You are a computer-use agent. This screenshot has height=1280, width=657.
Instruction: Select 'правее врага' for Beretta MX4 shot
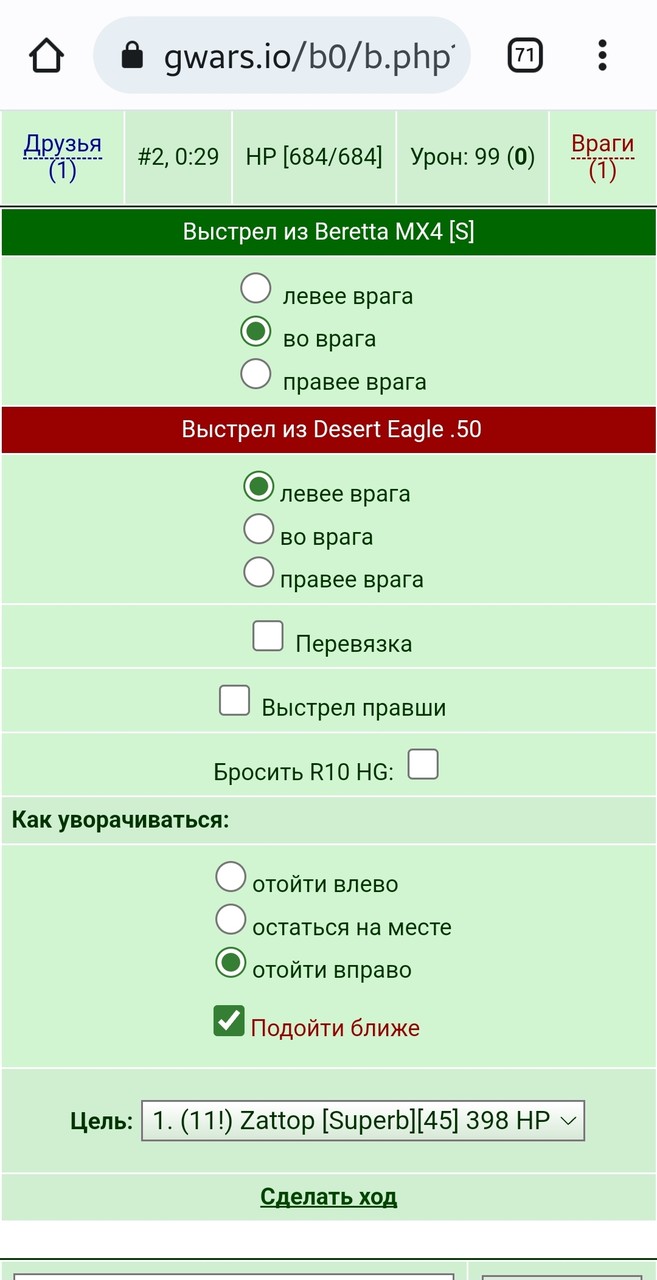[x=256, y=373]
